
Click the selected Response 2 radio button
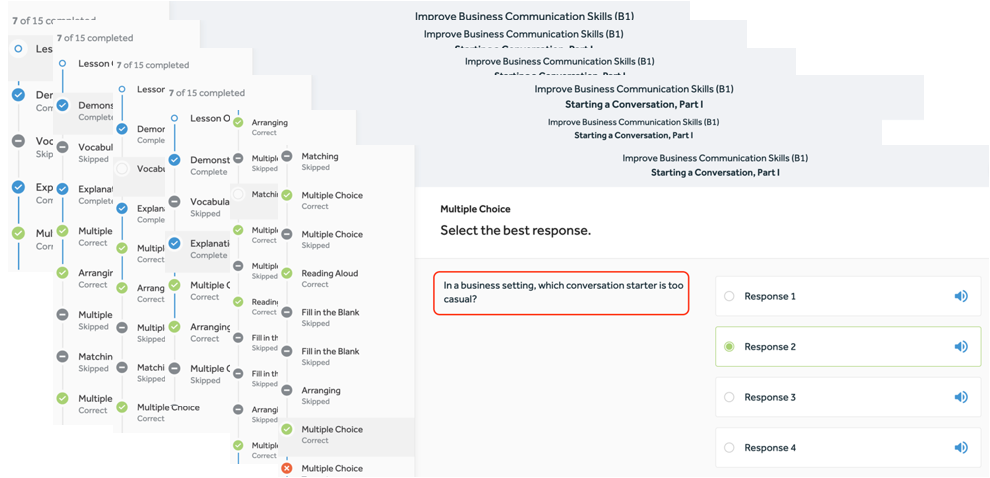pos(729,347)
